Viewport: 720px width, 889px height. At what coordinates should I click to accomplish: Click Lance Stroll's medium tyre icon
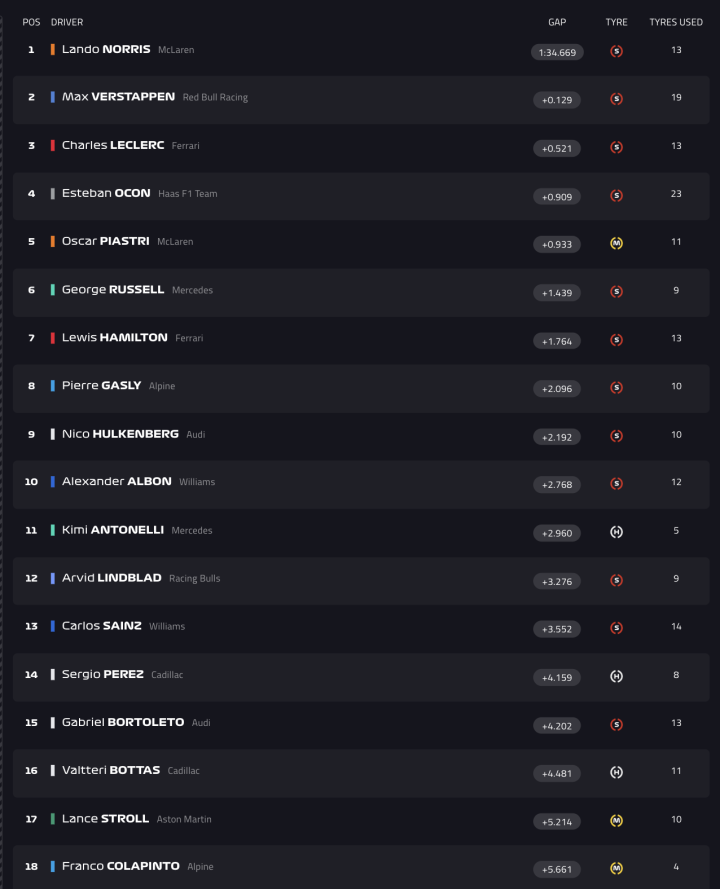coord(616,820)
